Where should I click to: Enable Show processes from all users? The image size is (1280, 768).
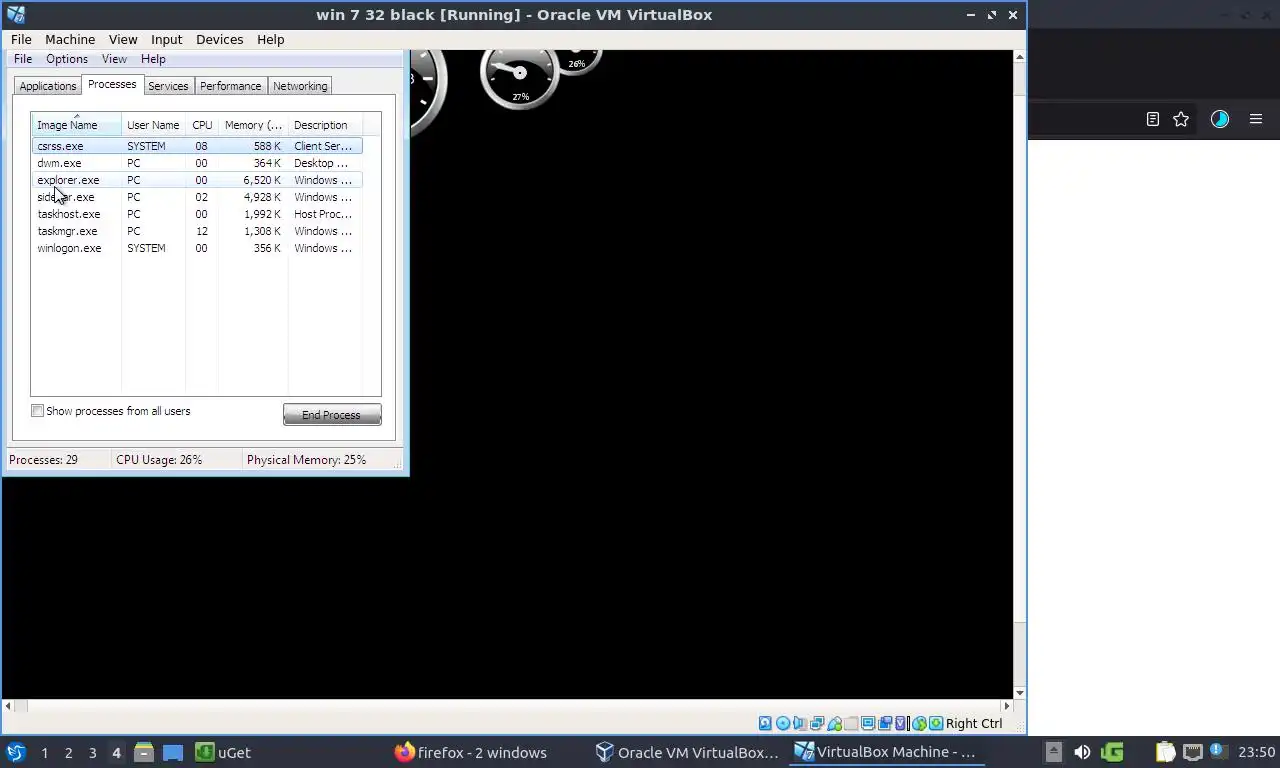37,411
